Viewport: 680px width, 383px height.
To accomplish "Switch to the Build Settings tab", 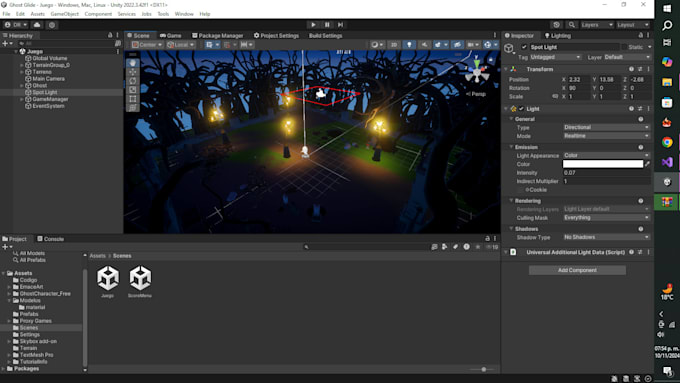I will coord(325,36).
